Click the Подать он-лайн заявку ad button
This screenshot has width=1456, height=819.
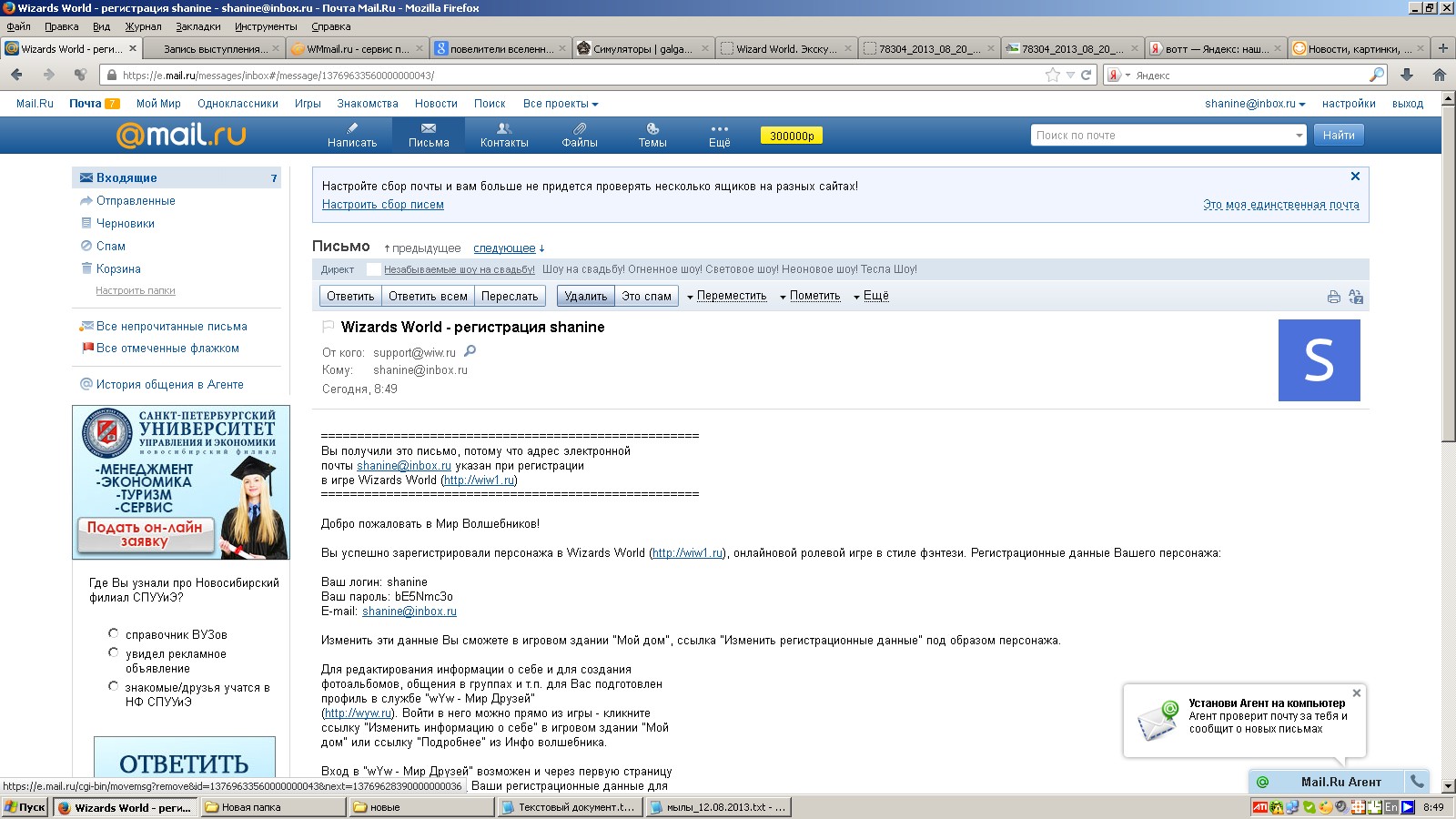[146, 534]
